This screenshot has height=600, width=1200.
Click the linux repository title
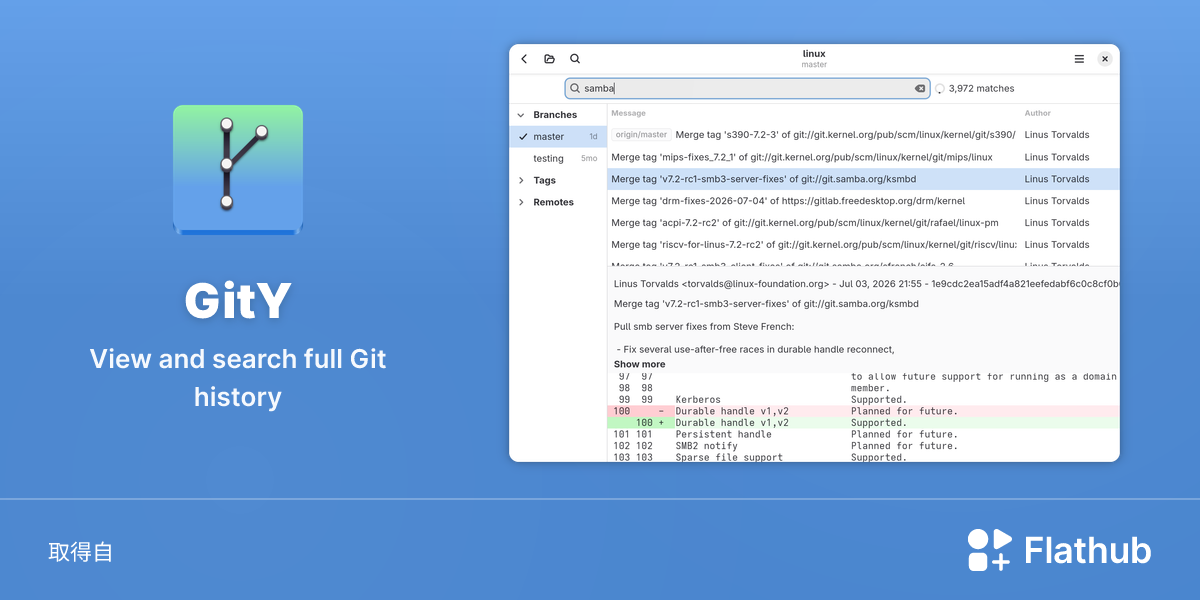(814, 54)
